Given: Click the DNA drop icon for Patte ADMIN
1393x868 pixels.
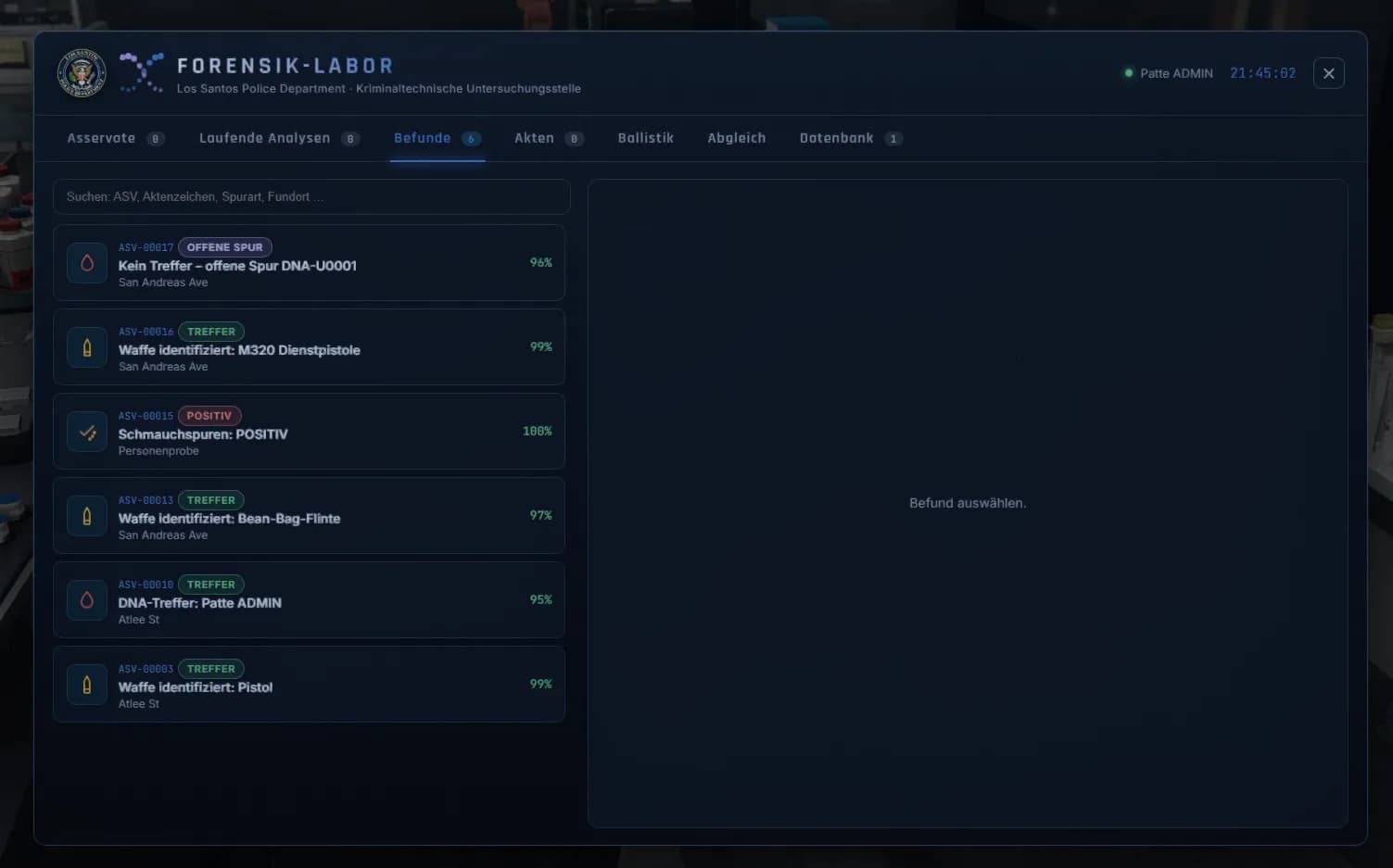Looking at the screenshot, I should (x=87, y=600).
